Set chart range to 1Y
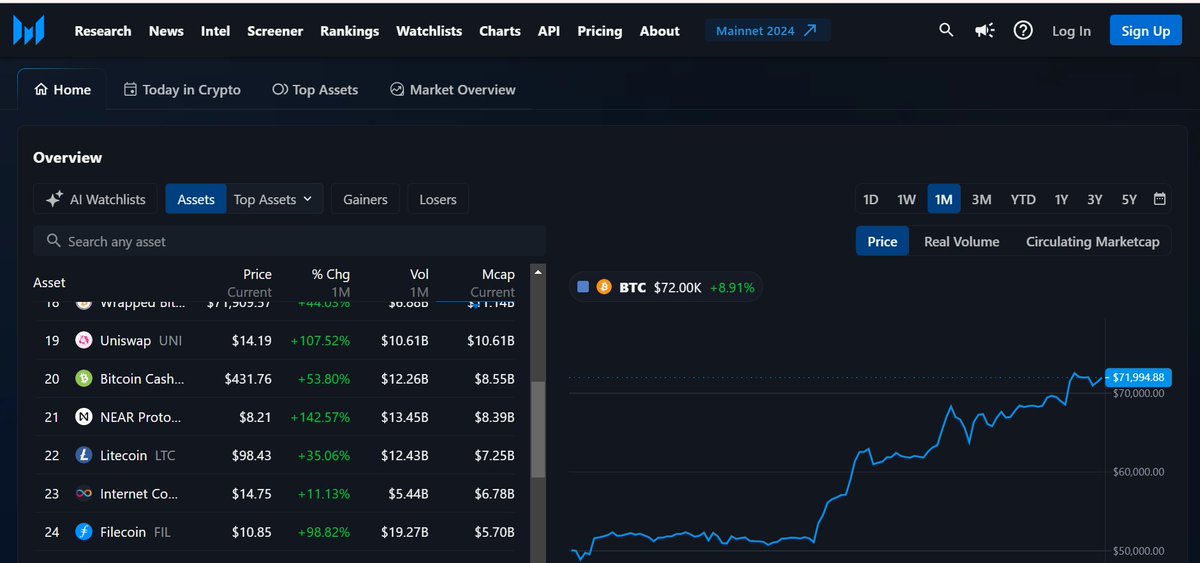The image size is (1200, 563). (1061, 199)
